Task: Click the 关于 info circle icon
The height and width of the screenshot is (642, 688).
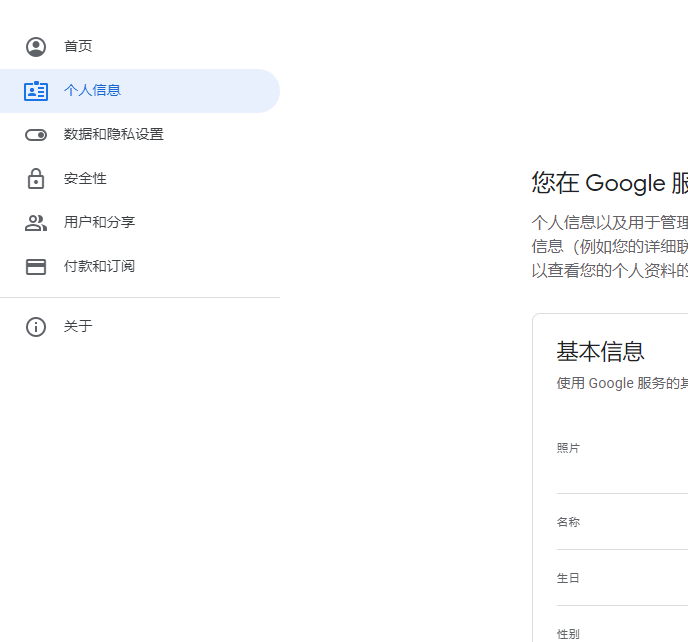Action: 36,327
